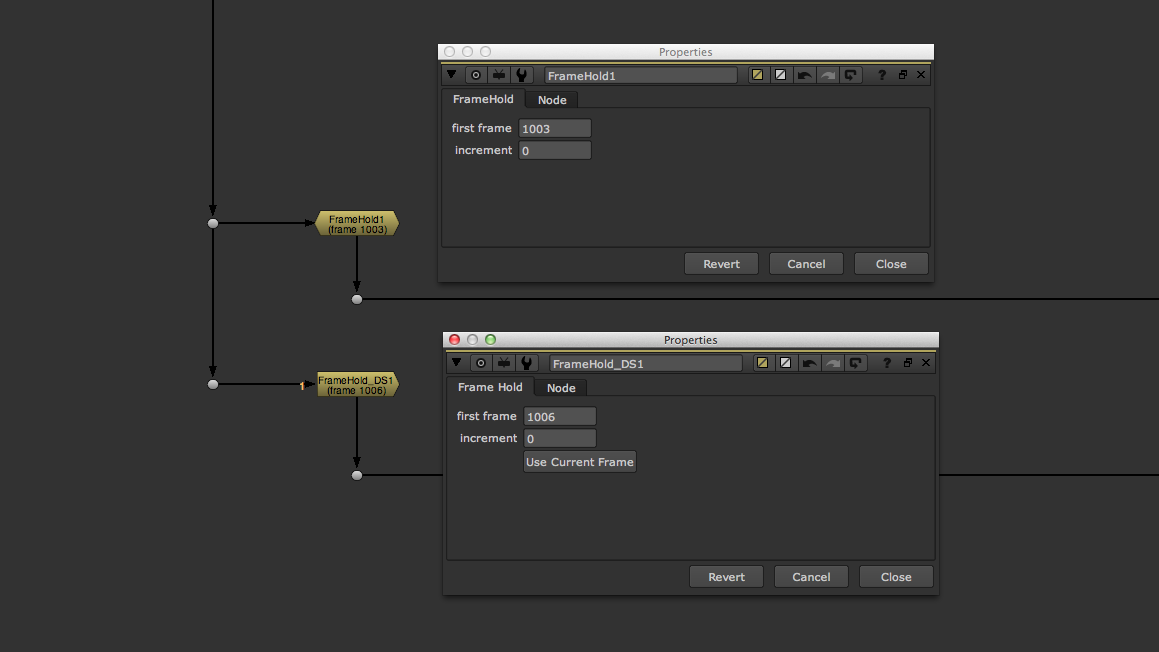This screenshot has width=1159, height=652.
Task: Click FrameHold1 yellow node color swatch
Action: (757, 75)
